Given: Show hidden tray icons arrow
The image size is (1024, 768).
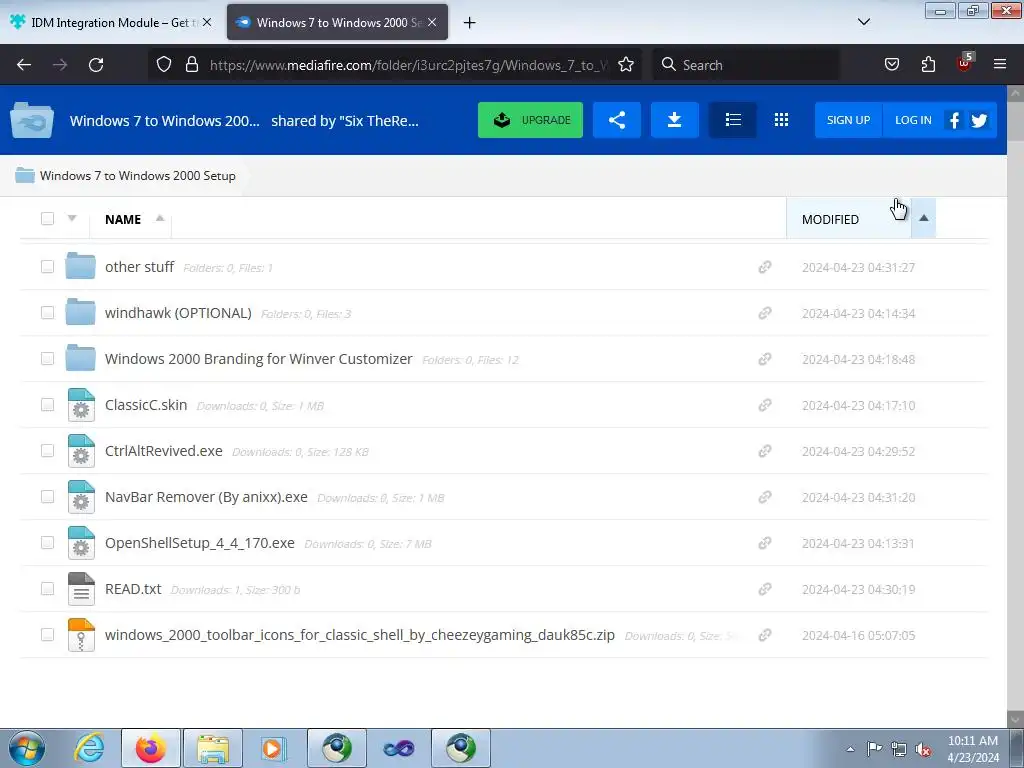Looking at the screenshot, I should (850, 749).
